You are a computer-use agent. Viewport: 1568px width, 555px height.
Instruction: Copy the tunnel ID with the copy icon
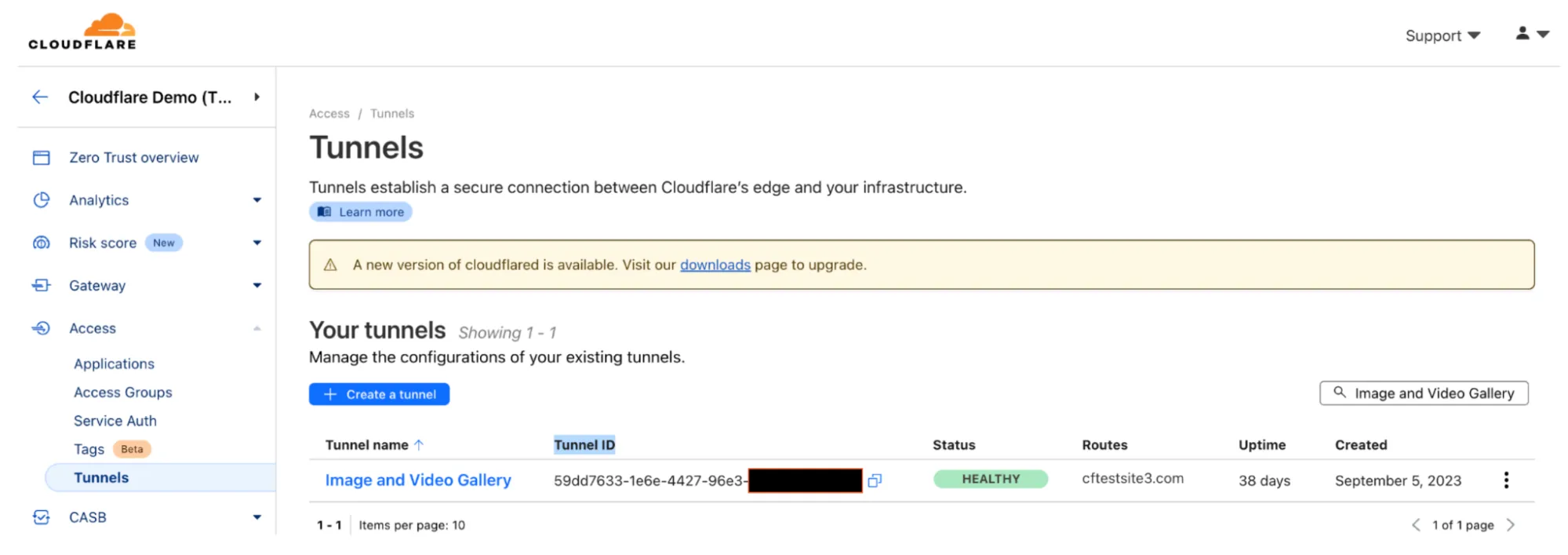tap(876, 480)
